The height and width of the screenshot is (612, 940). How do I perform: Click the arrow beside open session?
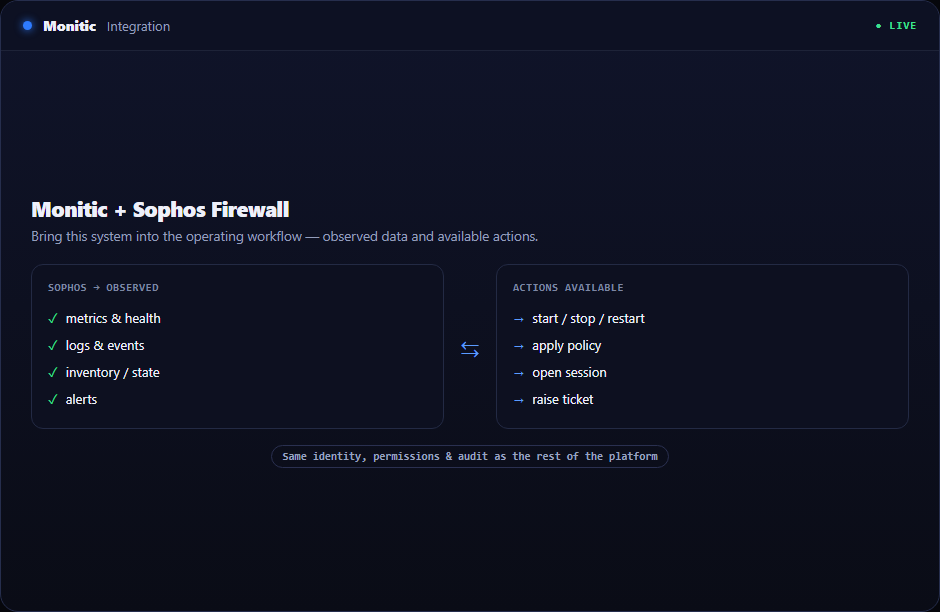[519, 373]
